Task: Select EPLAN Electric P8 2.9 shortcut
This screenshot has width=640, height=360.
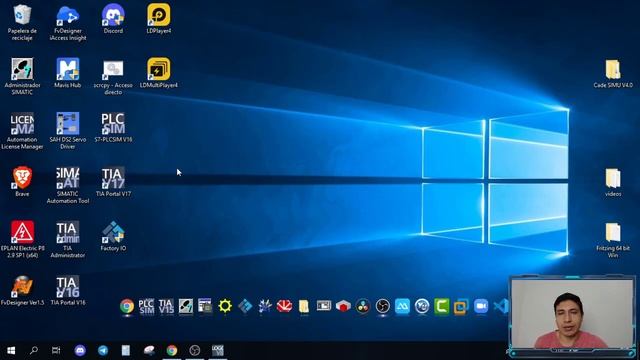Action: [x=22, y=240]
